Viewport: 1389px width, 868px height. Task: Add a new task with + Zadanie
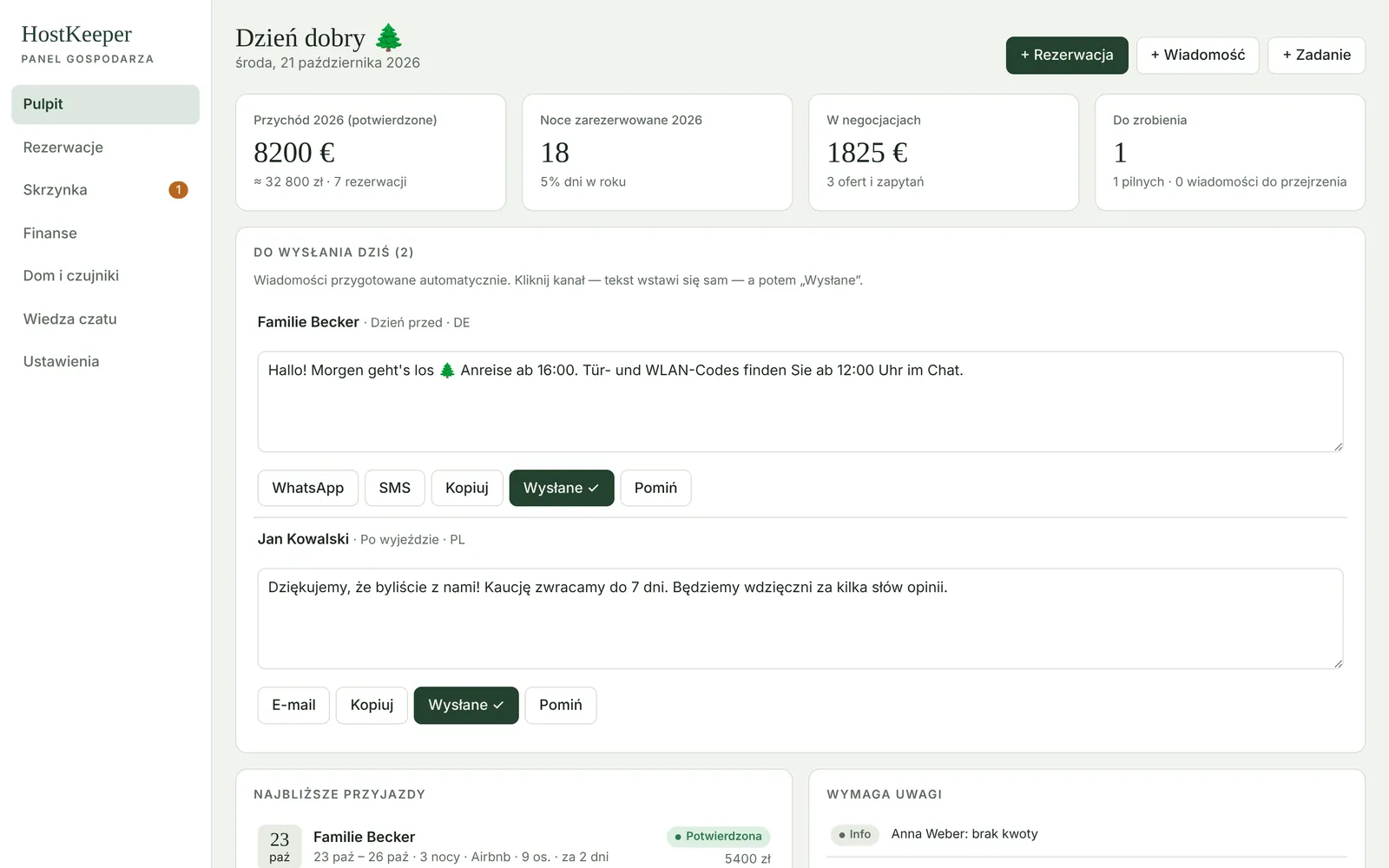[1316, 55]
